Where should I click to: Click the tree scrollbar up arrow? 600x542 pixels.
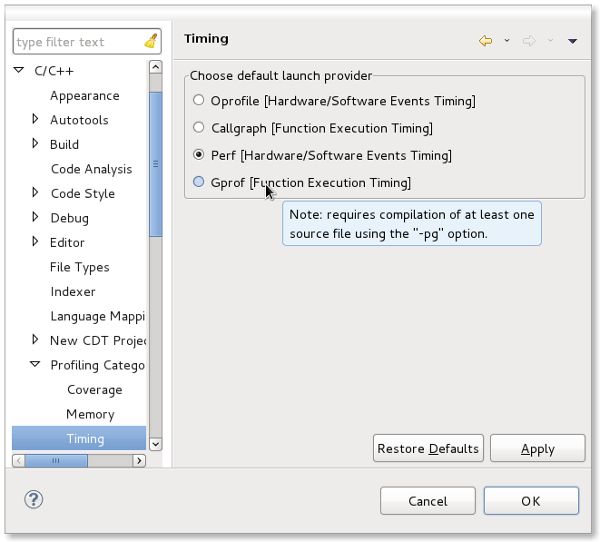pyautogui.click(x=155, y=67)
